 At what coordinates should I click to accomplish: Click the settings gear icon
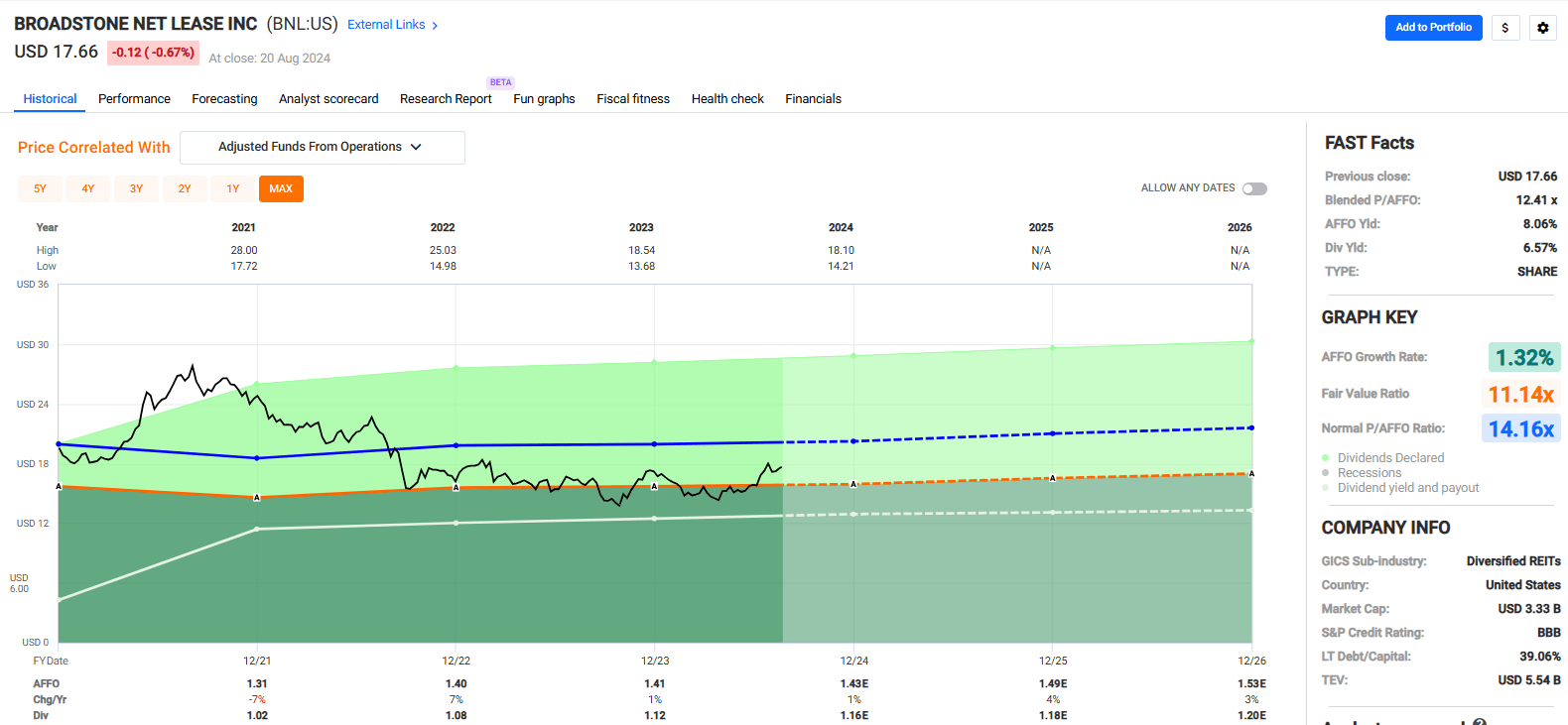point(1542,28)
